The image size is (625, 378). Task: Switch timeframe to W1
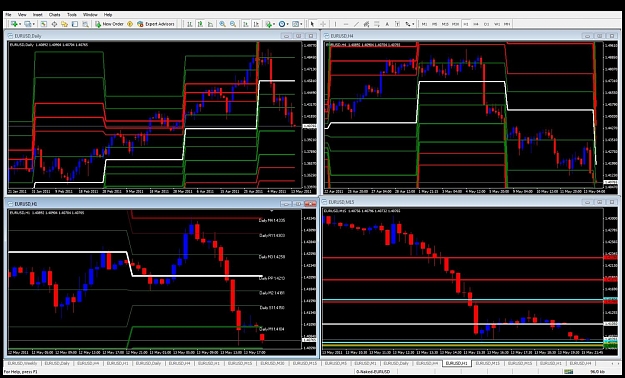tap(497, 24)
